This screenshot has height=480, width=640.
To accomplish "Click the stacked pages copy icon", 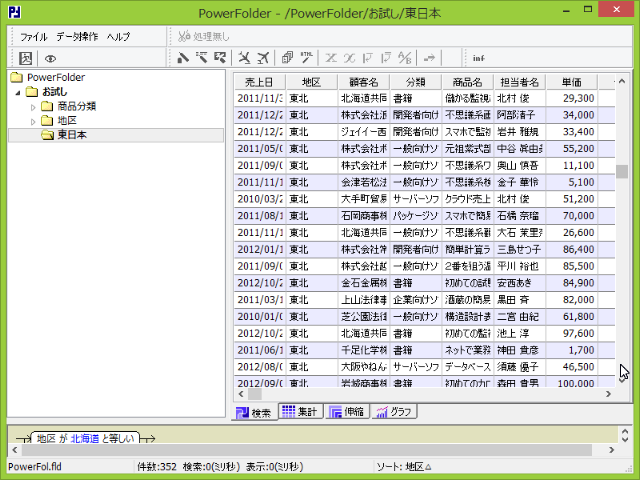I will click(x=287, y=58).
